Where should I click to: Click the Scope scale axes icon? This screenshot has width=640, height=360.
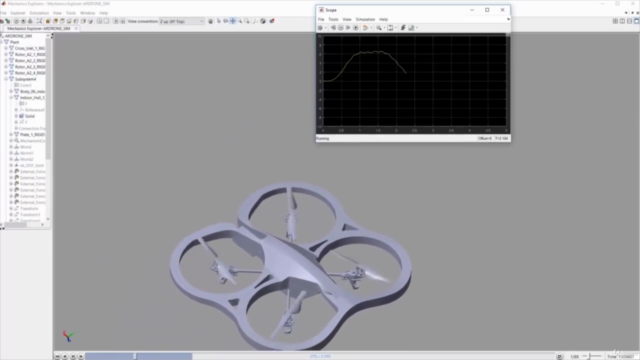pyautogui.click(x=390, y=28)
